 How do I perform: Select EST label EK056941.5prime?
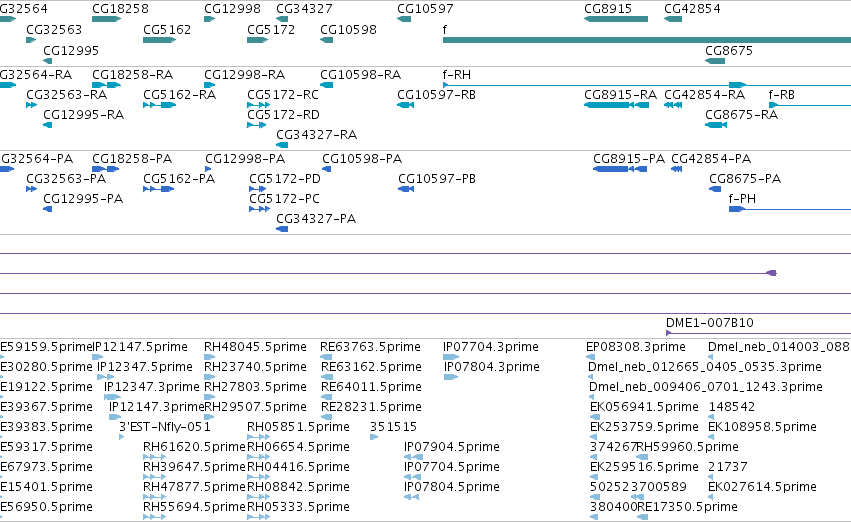point(644,407)
